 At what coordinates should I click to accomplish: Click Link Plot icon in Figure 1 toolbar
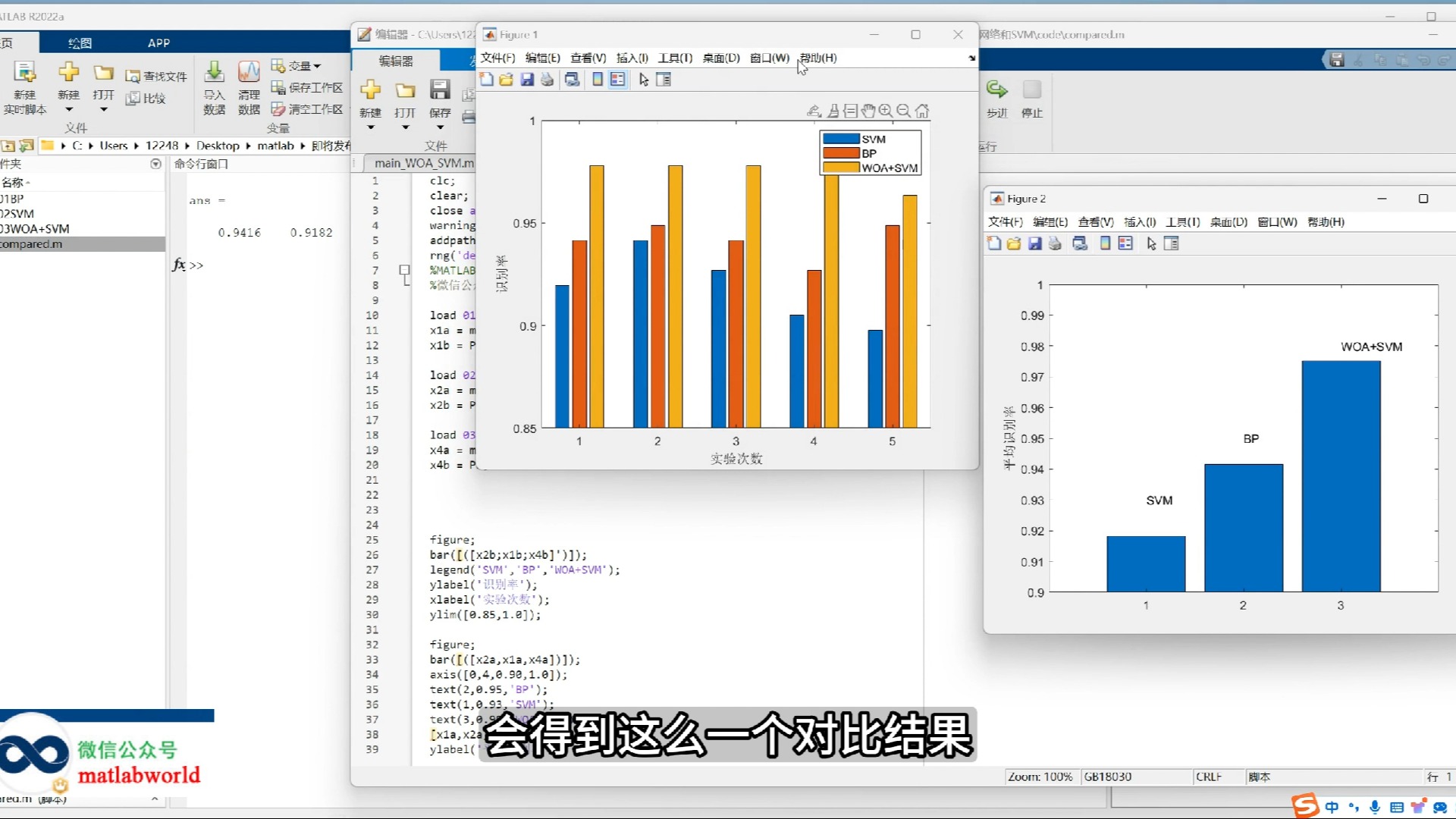[573, 80]
